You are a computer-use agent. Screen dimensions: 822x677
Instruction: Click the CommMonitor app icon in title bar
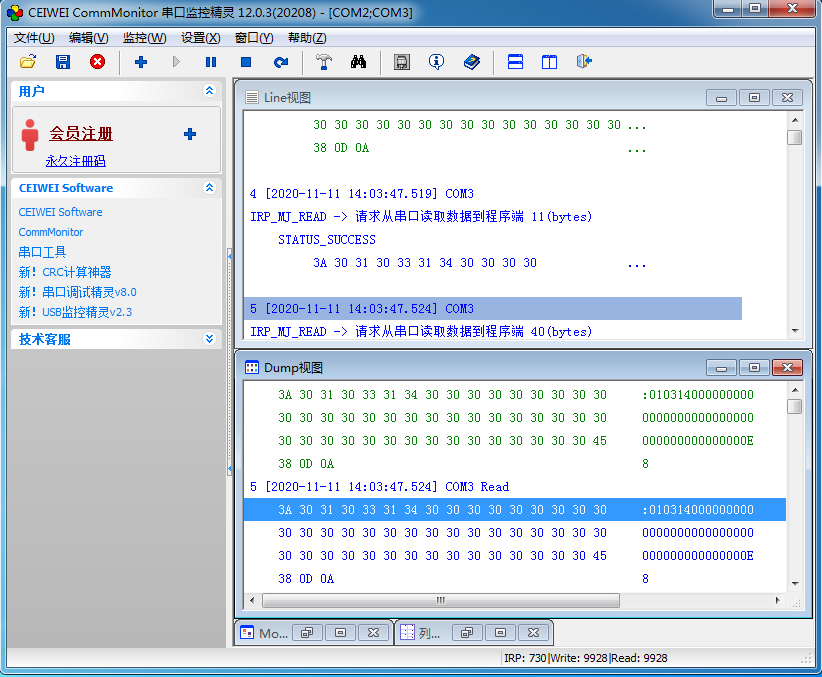click(15, 13)
